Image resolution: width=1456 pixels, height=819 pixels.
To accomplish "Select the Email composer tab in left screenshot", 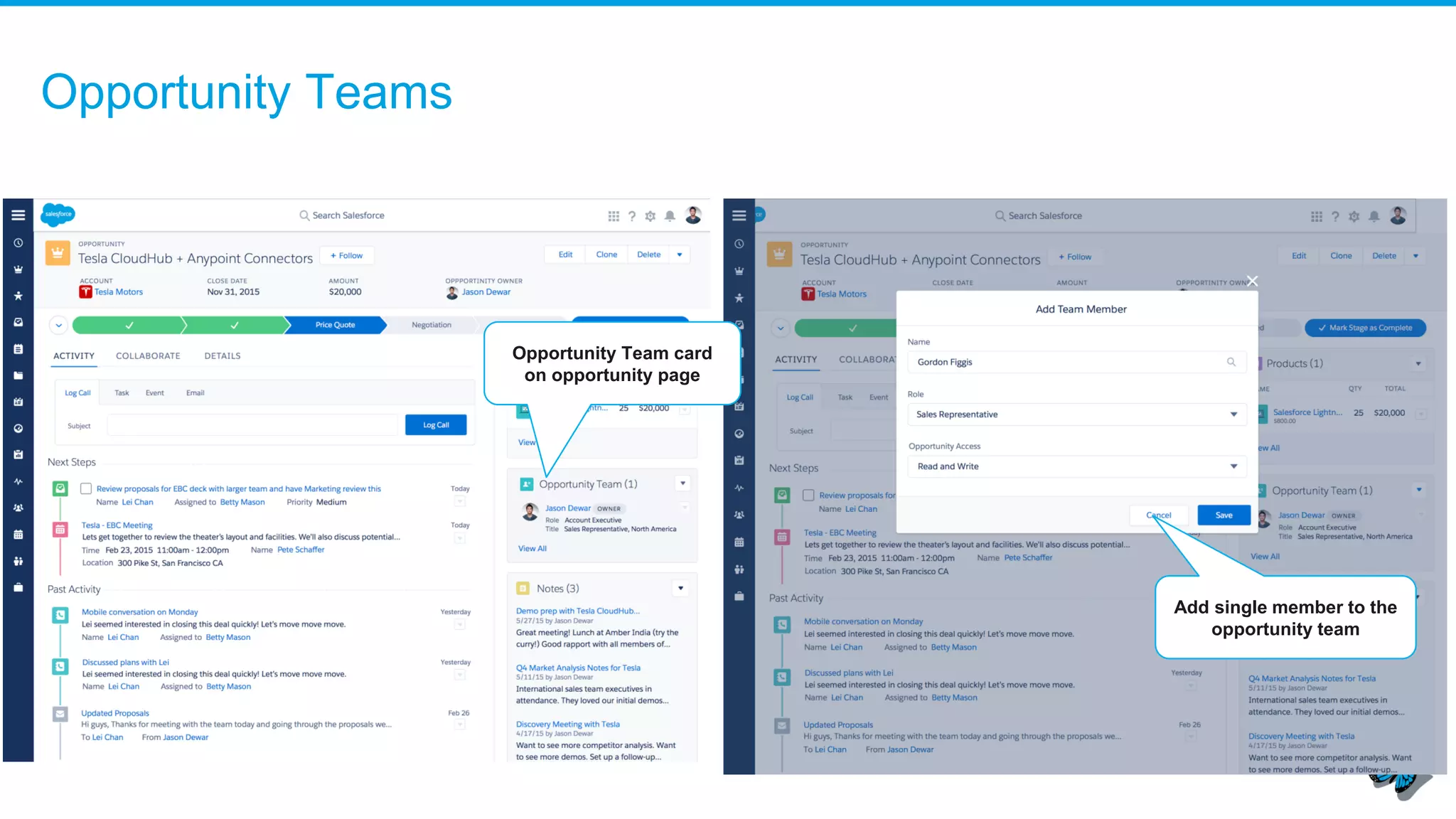I will tap(195, 393).
